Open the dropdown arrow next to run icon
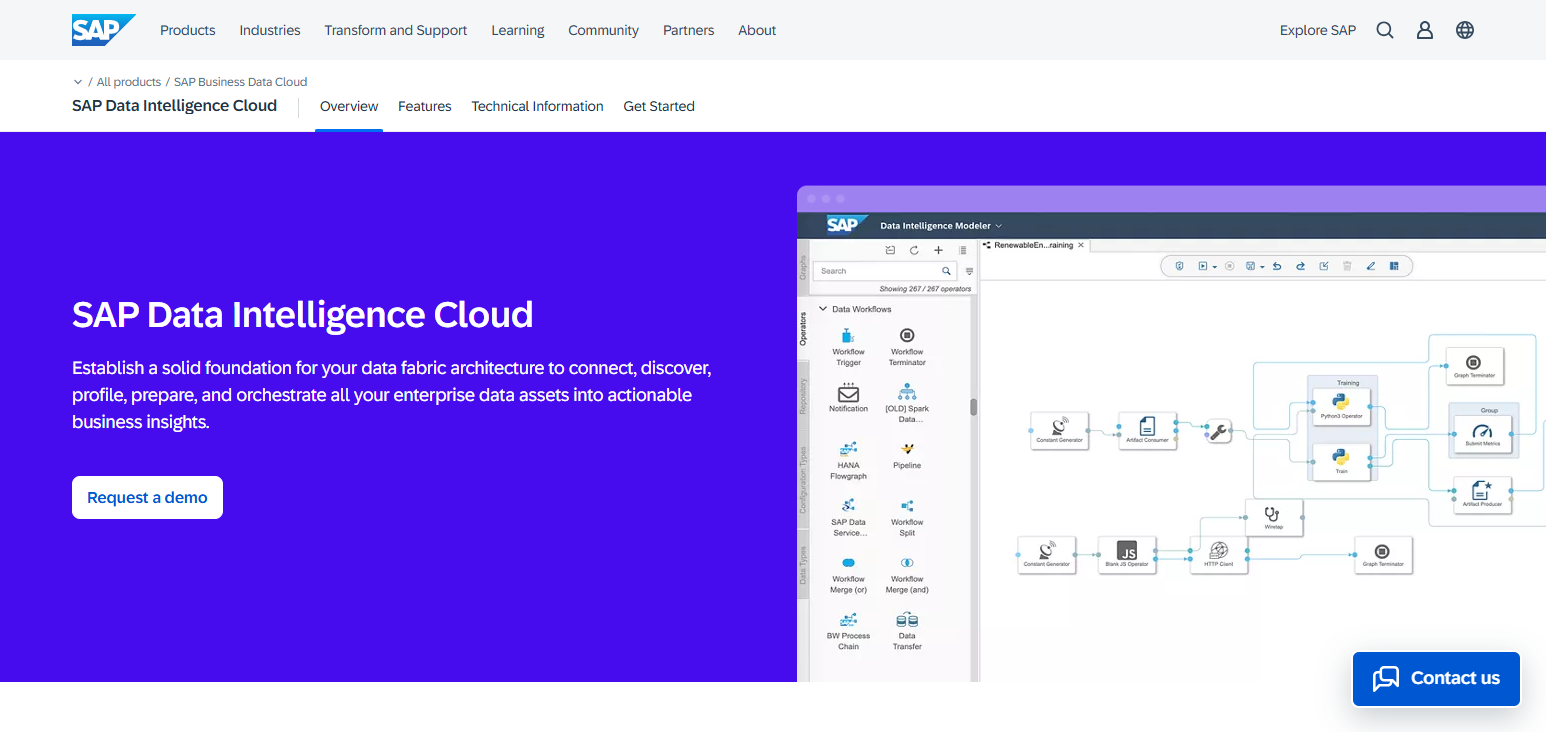 click(1215, 267)
